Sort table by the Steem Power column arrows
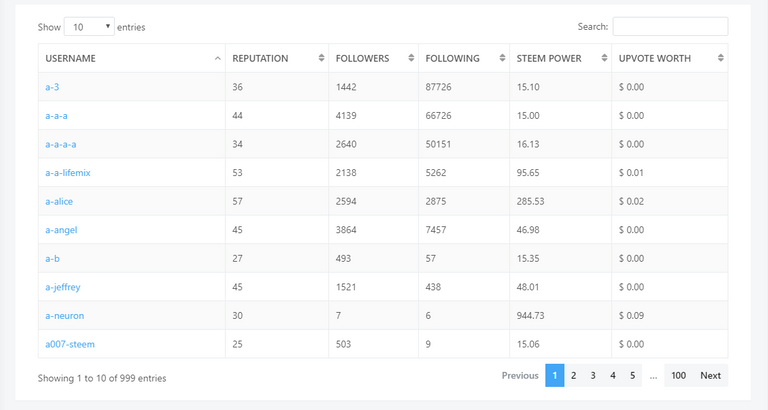 [x=604, y=58]
